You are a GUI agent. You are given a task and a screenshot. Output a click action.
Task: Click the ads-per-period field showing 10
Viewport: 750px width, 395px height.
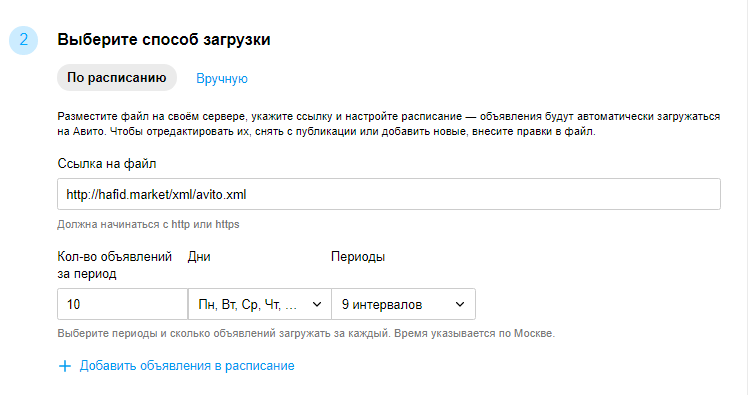click(x=122, y=304)
